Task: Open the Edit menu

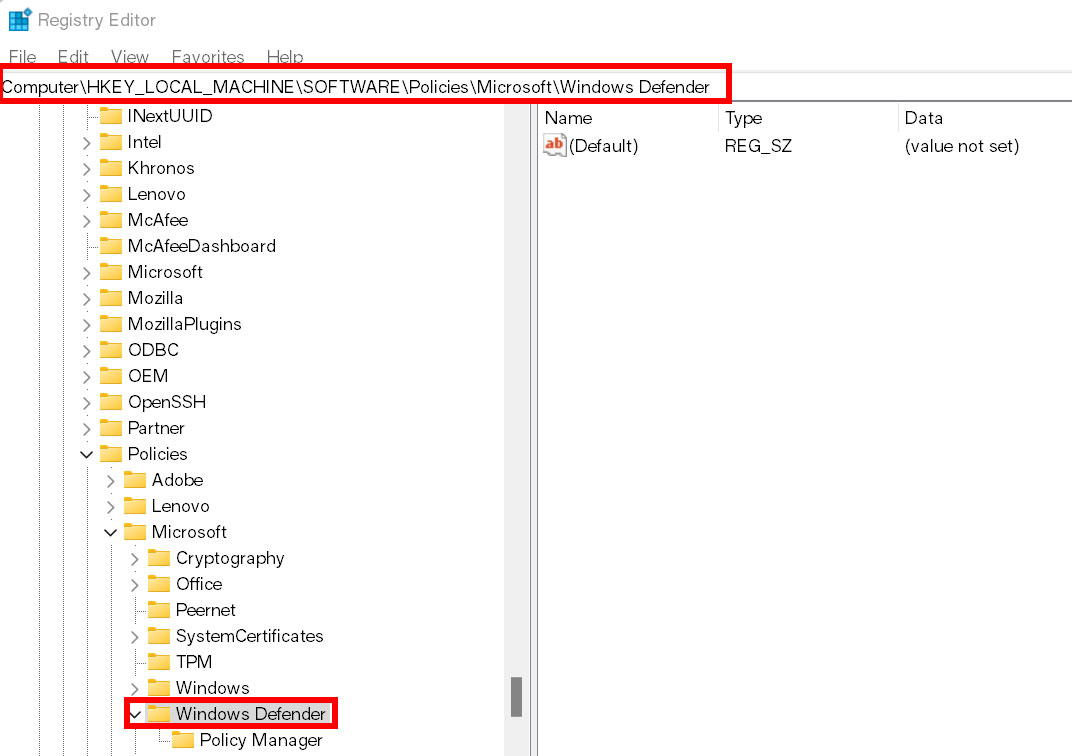Action: (x=72, y=57)
